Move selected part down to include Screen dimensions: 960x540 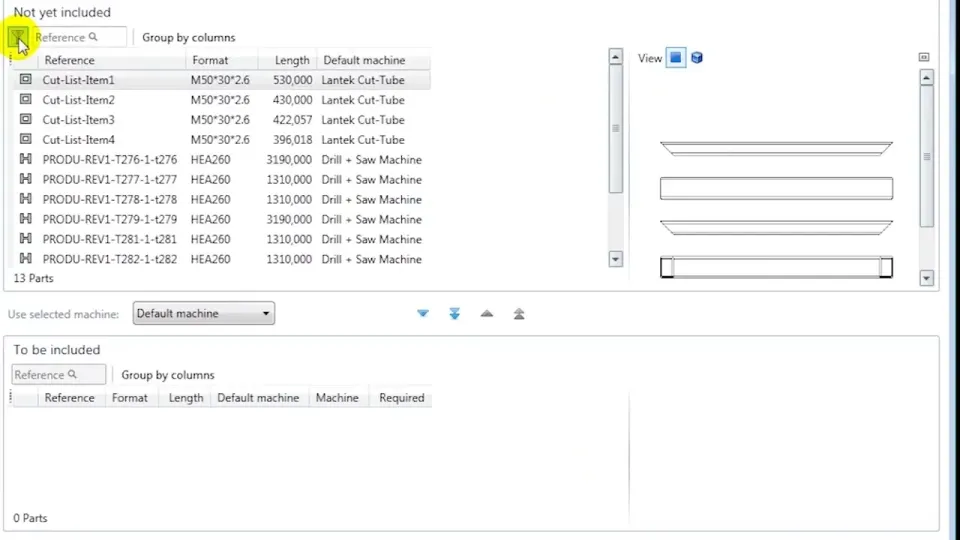[423, 313]
